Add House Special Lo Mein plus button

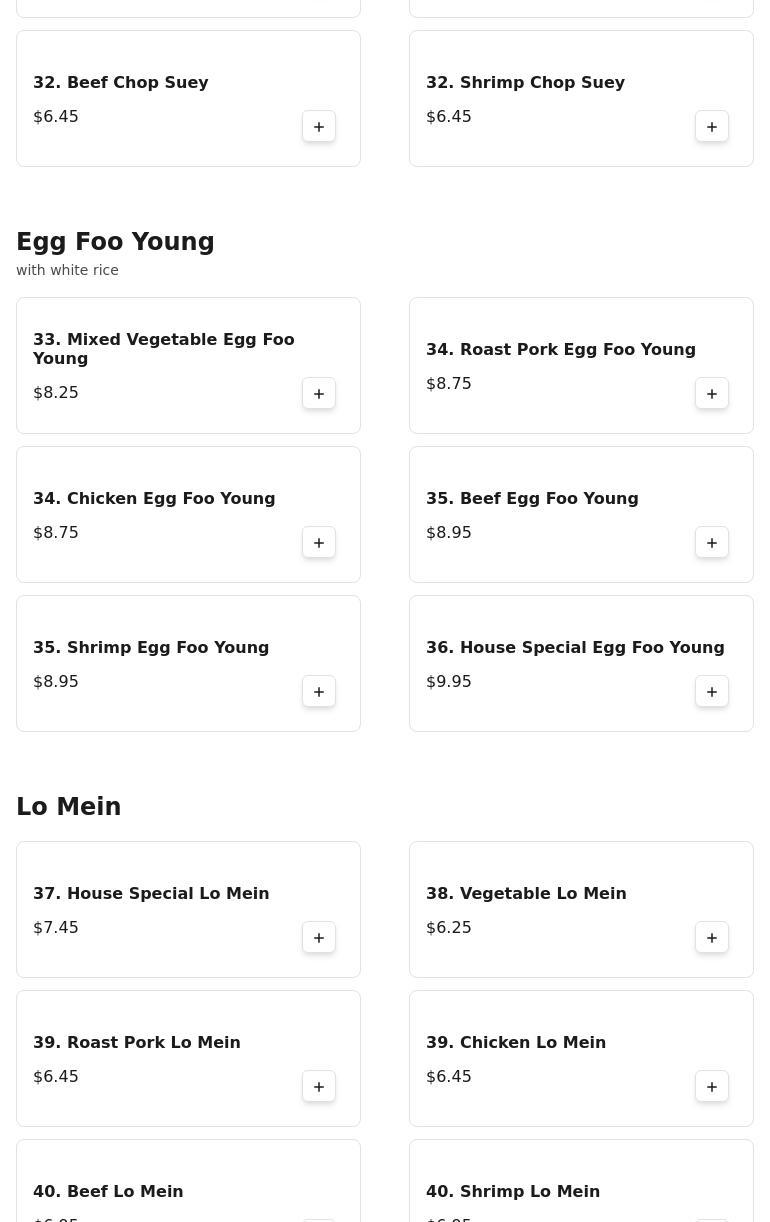point(319,938)
